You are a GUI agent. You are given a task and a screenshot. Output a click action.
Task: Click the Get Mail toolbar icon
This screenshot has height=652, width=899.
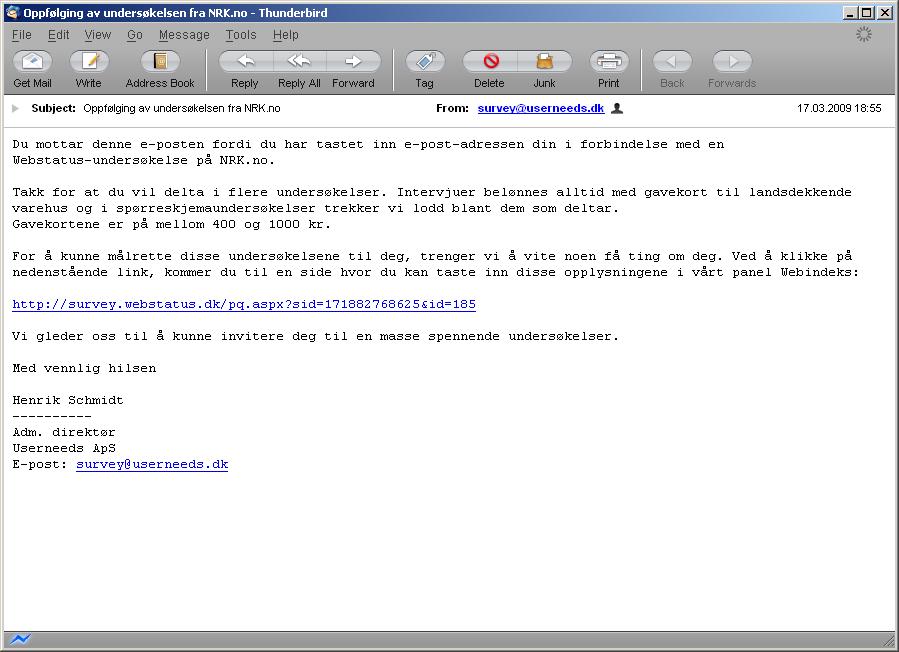pos(33,62)
